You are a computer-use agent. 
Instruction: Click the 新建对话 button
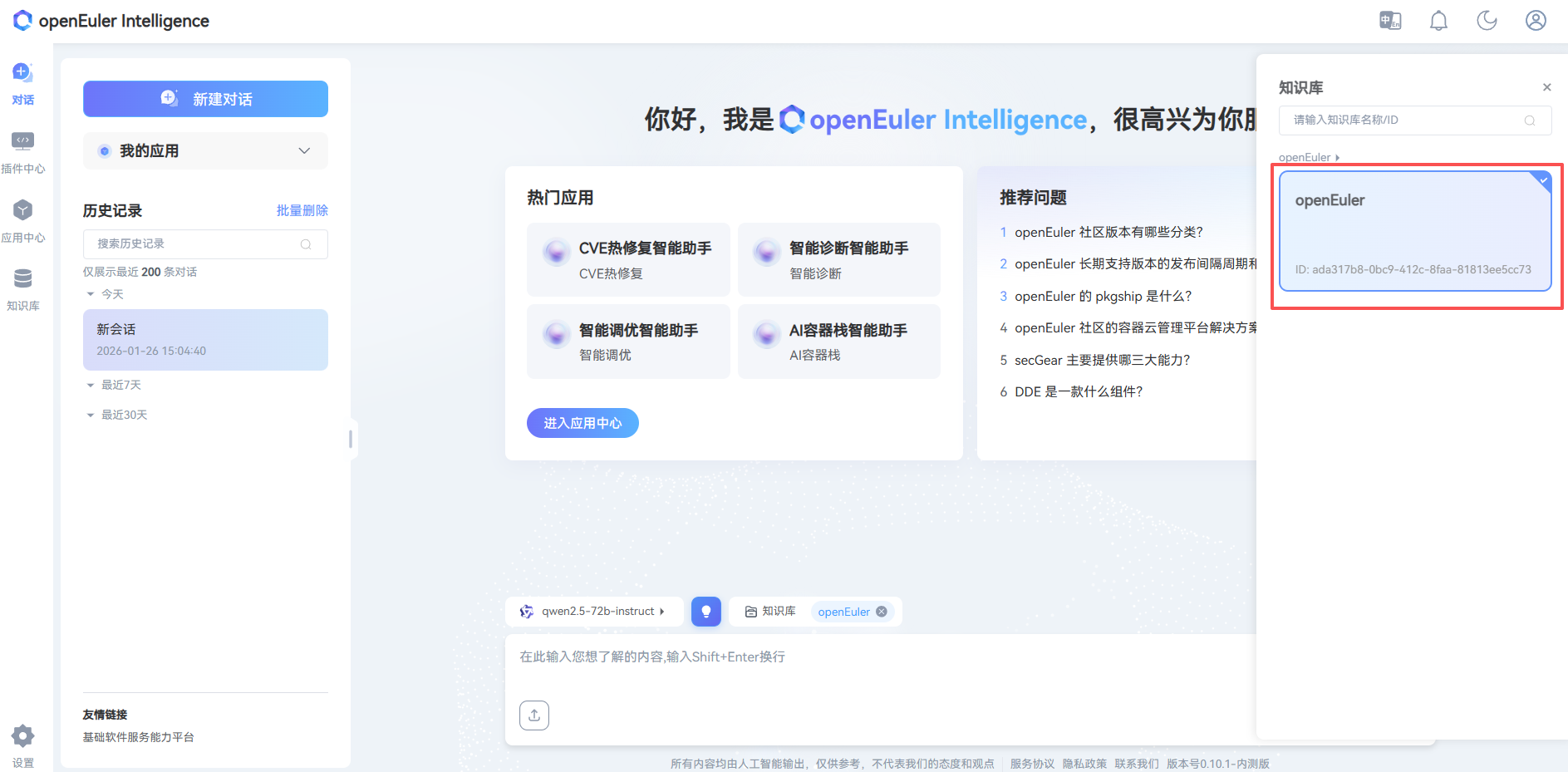[204, 98]
